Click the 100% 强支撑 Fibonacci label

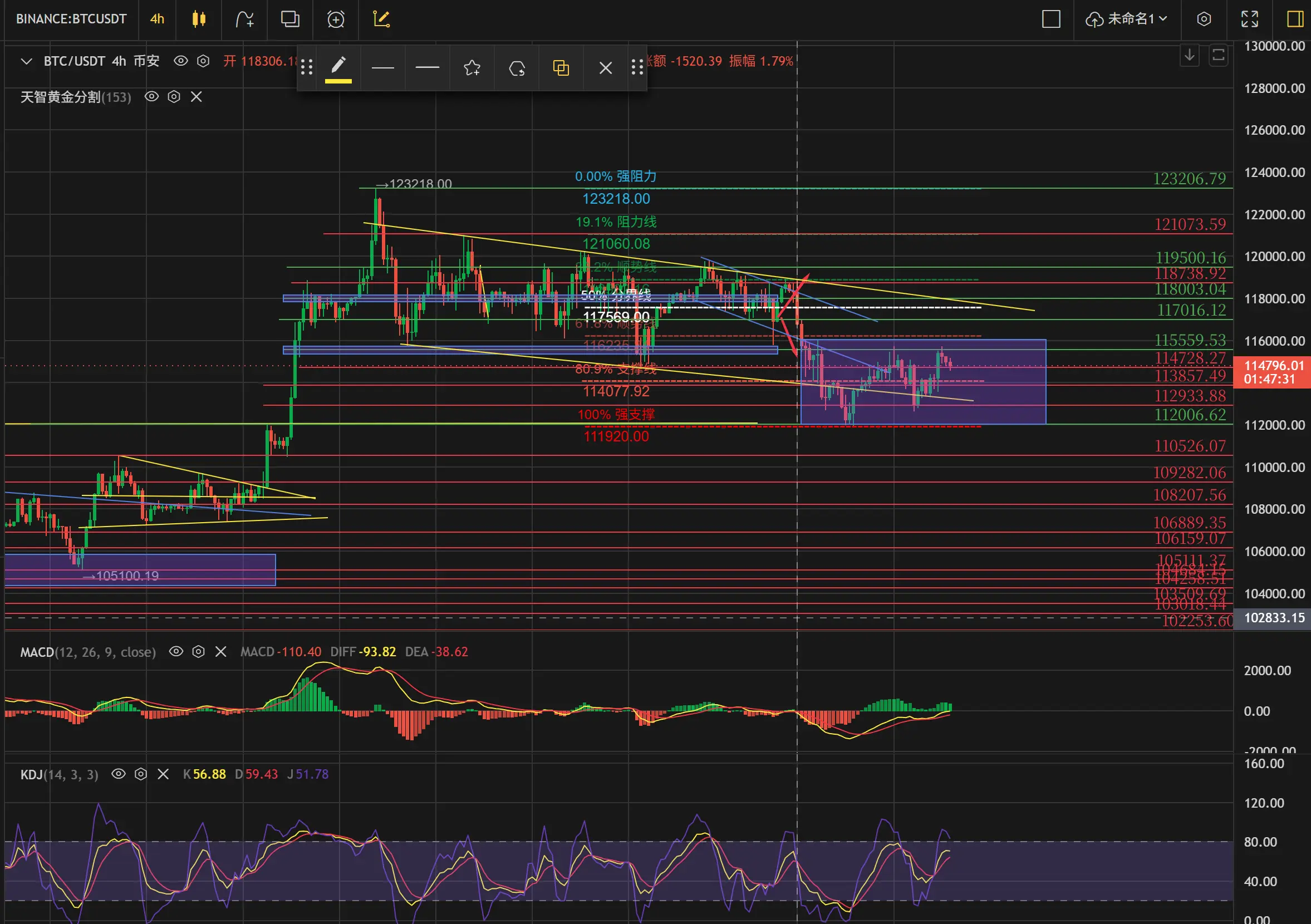616,414
